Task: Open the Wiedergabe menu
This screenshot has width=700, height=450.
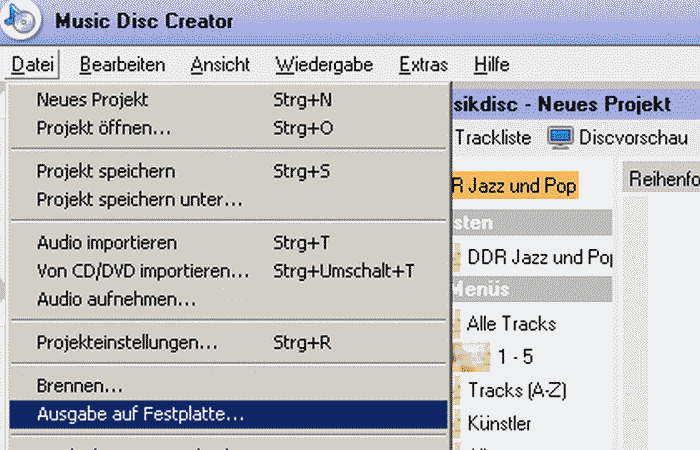Action: click(325, 65)
